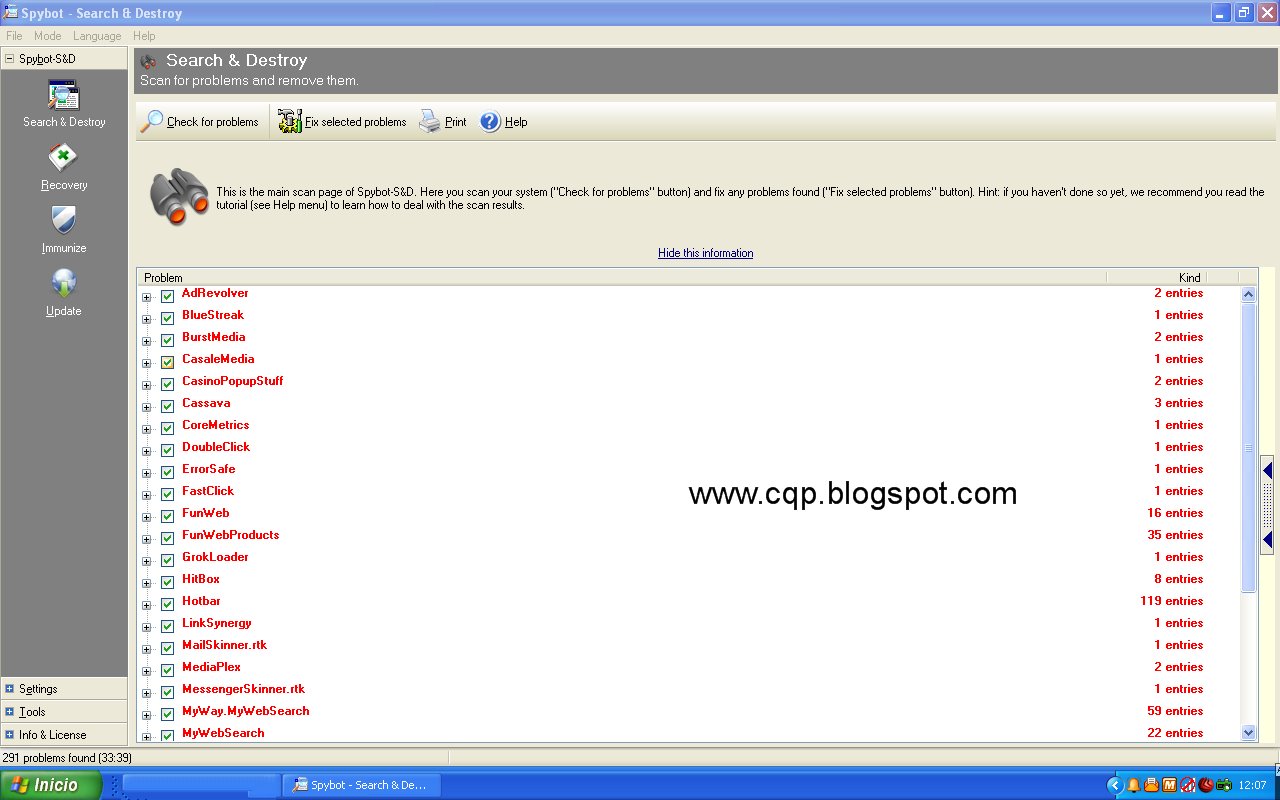1280x800 pixels.
Task: Click Fix selected problems toolbar button
Action: [x=342, y=122]
